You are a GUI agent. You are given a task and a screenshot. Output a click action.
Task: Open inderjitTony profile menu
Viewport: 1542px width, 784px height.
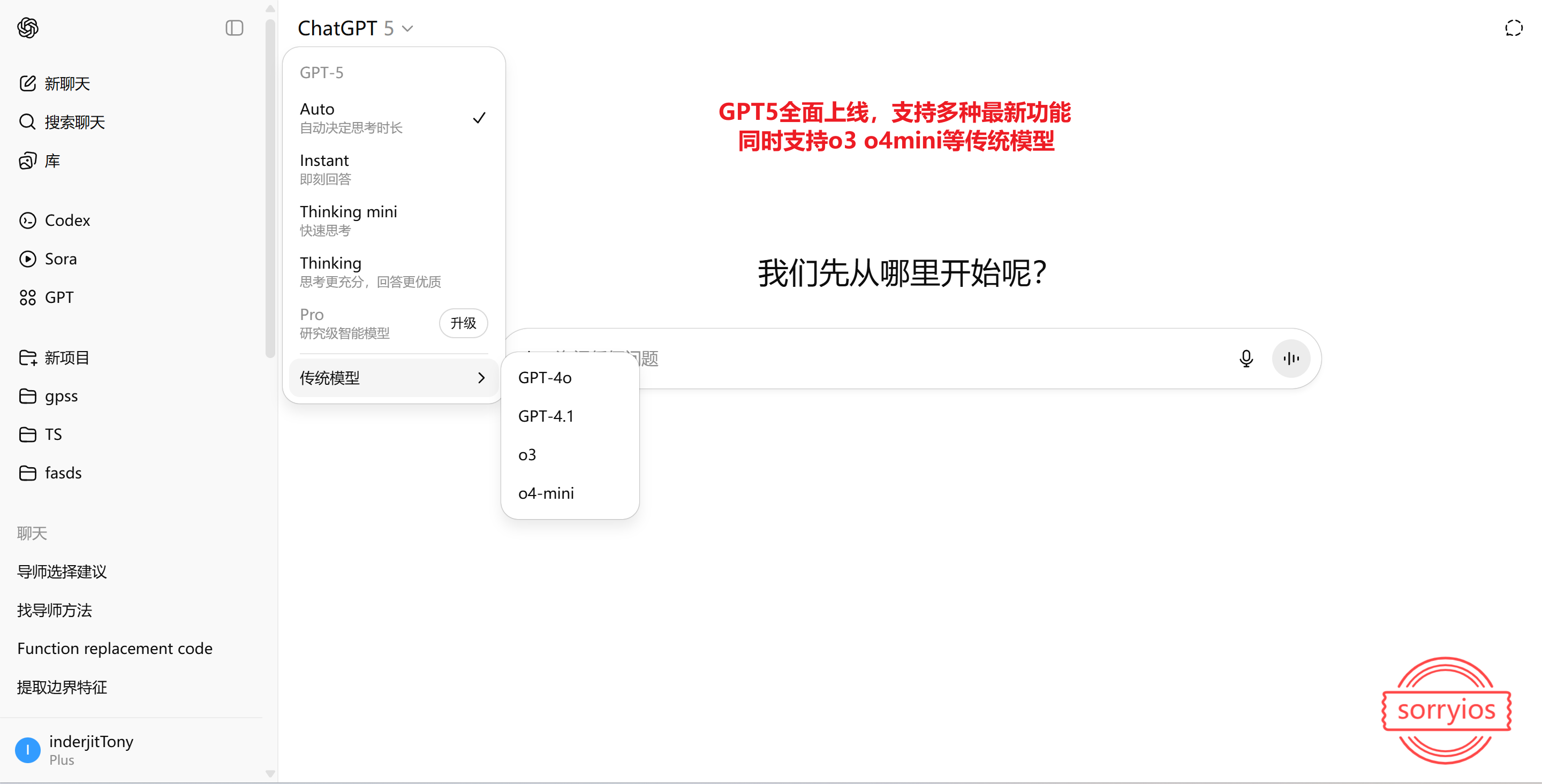tap(132, 750)
